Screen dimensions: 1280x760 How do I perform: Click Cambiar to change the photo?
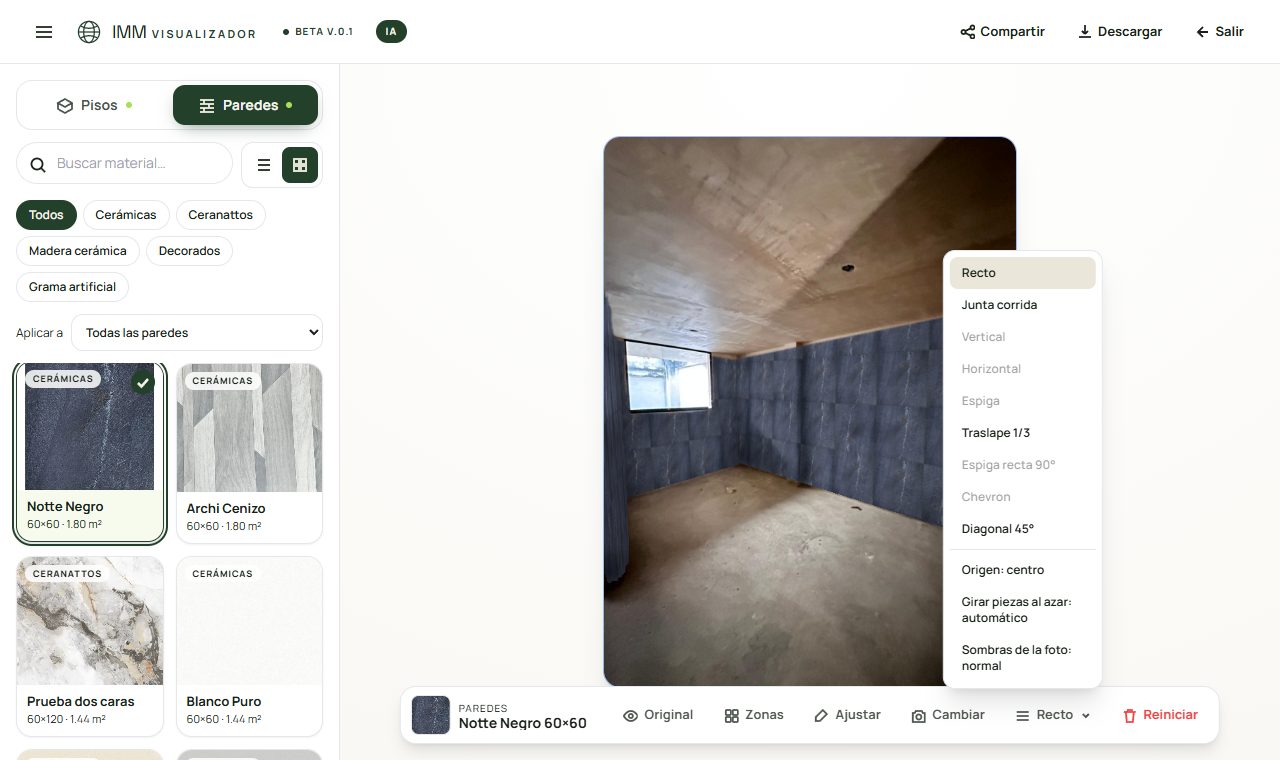(948, 715)
